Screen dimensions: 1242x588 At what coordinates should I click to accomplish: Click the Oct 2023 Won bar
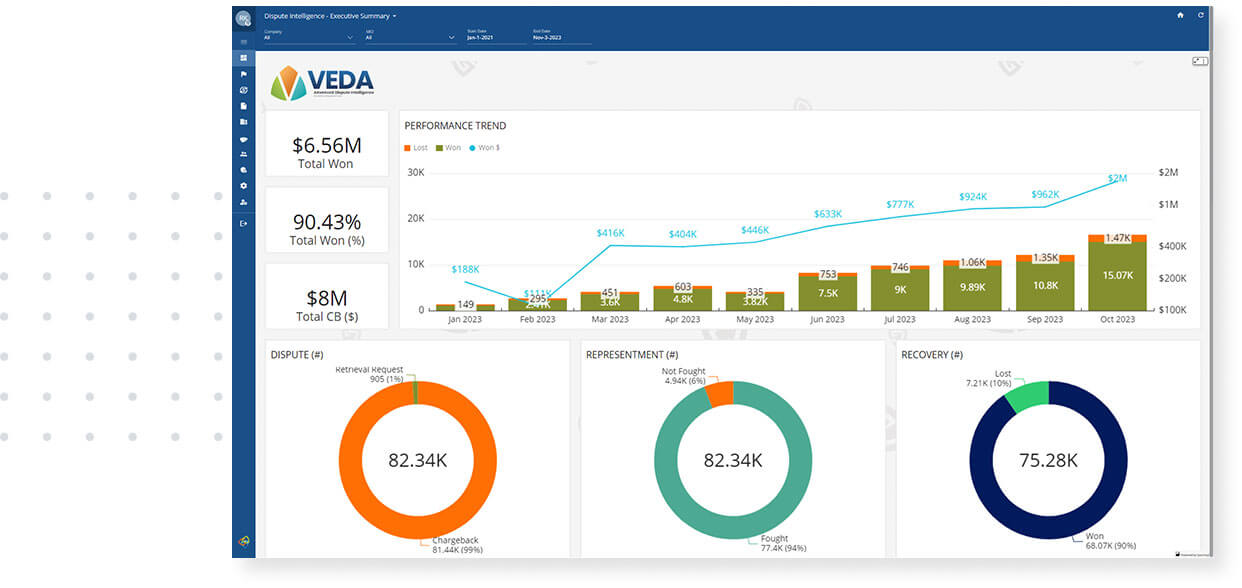click(1117, 276)
